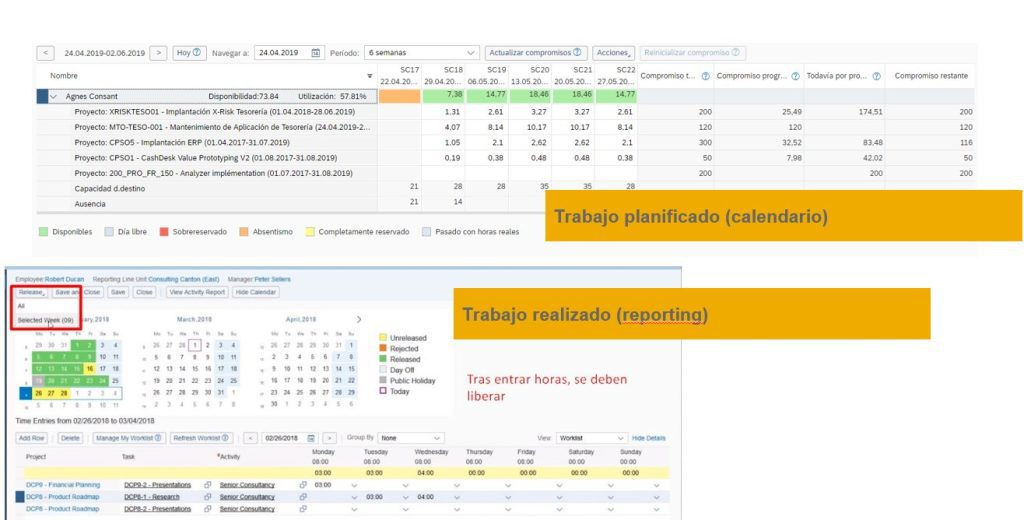Viewport: 1024px width, 520px height.
Task: Click the Hide Details link
Action: pyautogui.click(x=648, y=438)
